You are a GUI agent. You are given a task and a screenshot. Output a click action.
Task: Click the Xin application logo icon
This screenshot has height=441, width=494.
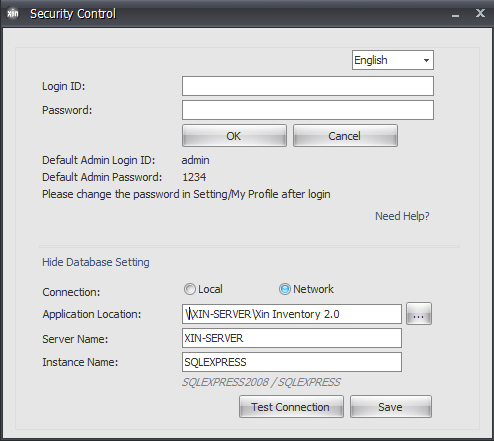pos(13,14)
